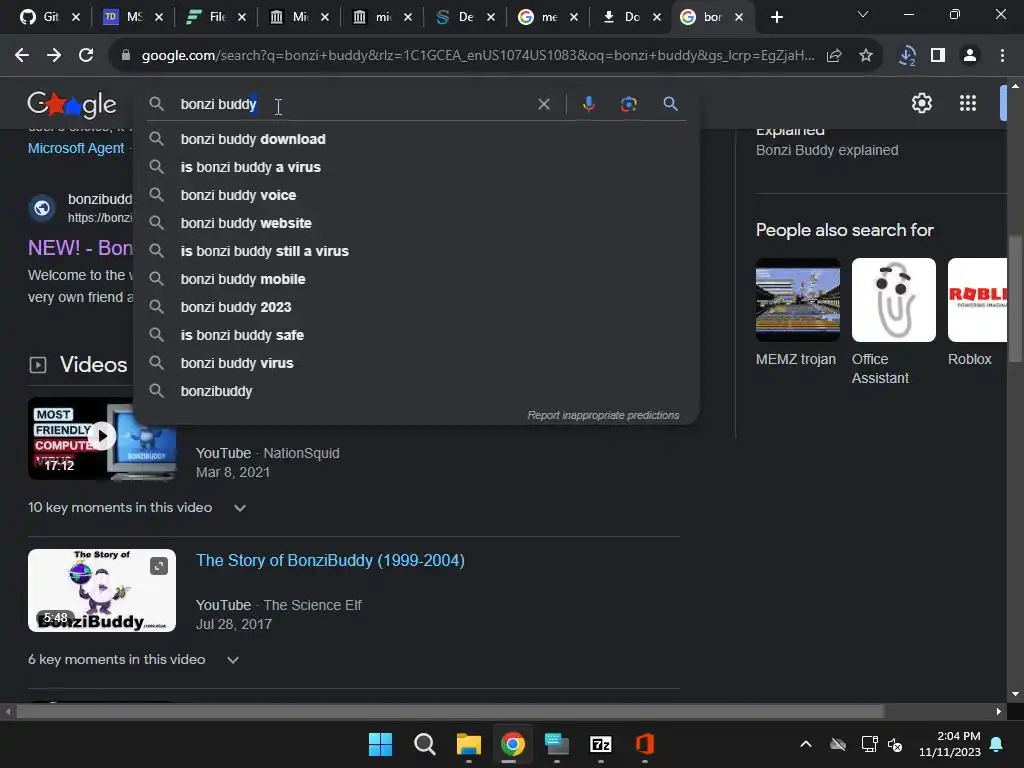This screenshot has width=1024, height=768.
Task: Expand 10 key moments in this video
Action: pos(137,507)
